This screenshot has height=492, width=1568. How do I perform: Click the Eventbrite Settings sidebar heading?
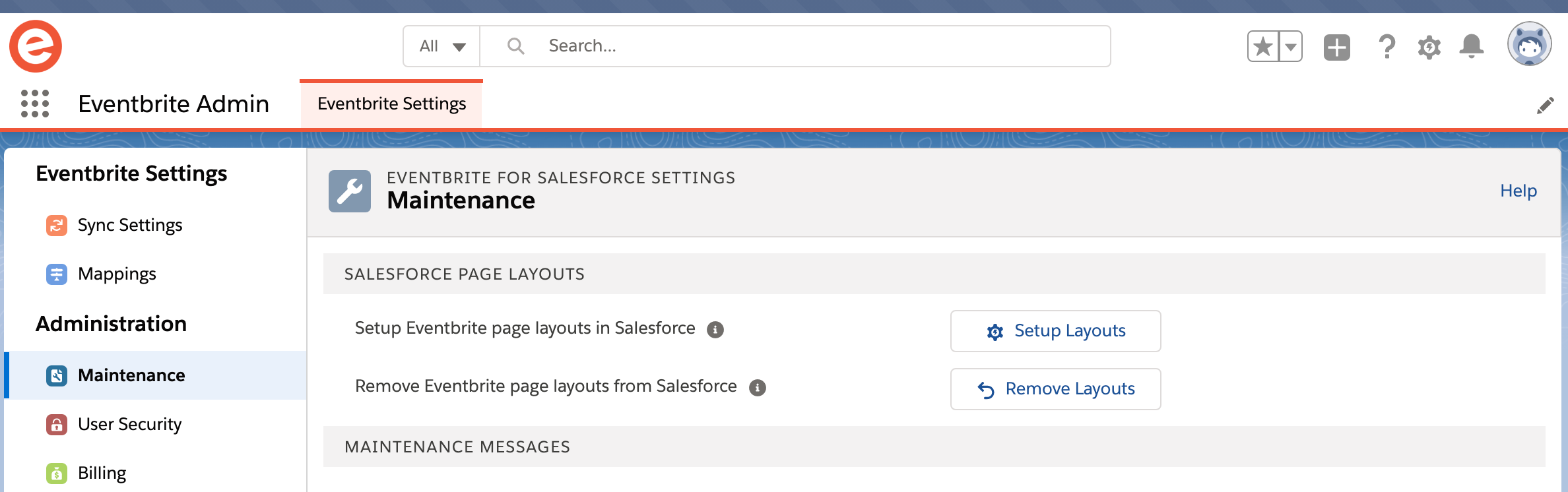point(131,173)
